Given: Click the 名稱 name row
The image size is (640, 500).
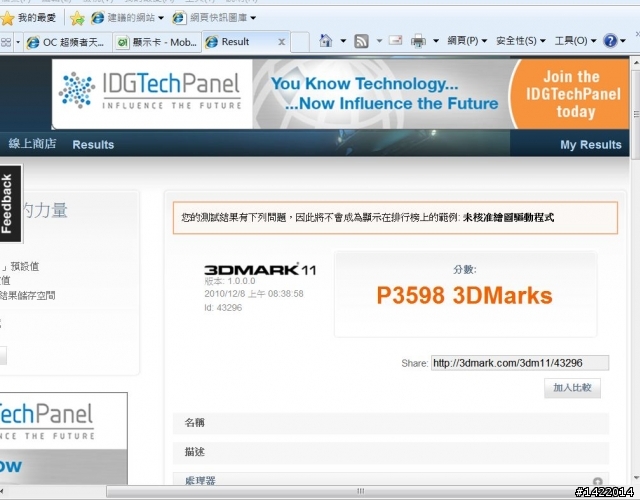Looking at the screenshot, I should 391,423.
